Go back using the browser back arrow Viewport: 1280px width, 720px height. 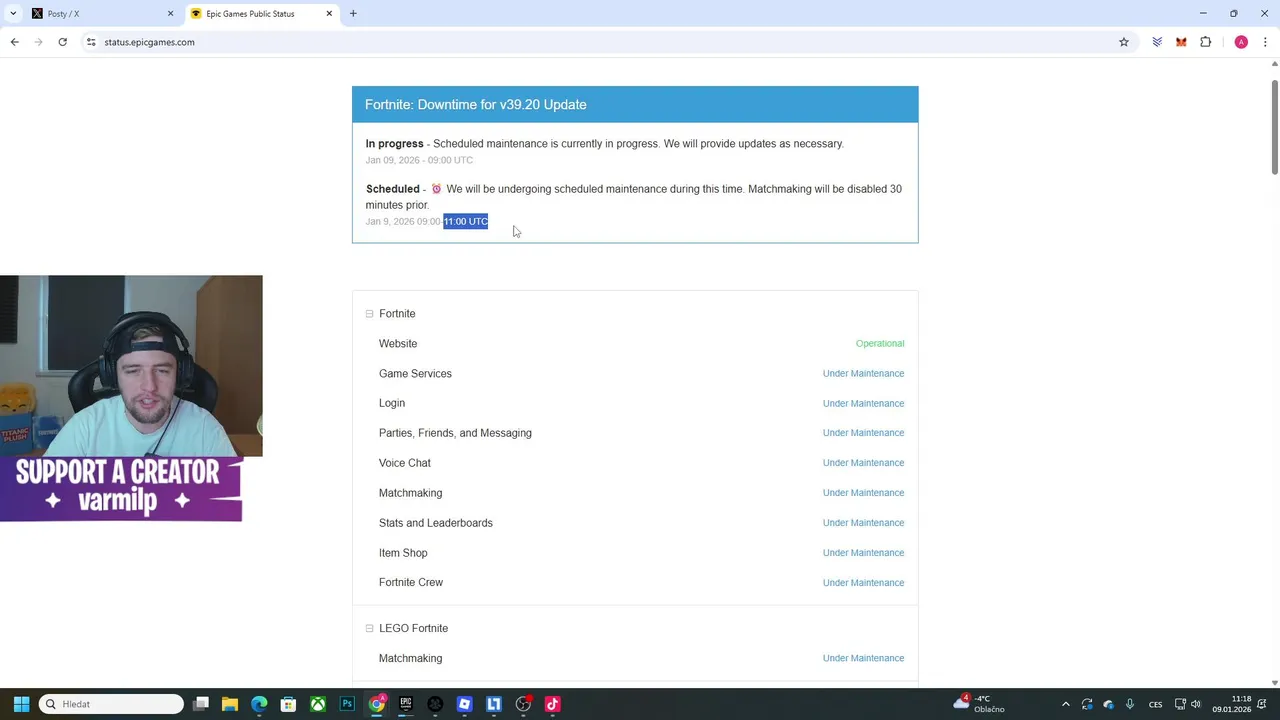click(14, 42)
